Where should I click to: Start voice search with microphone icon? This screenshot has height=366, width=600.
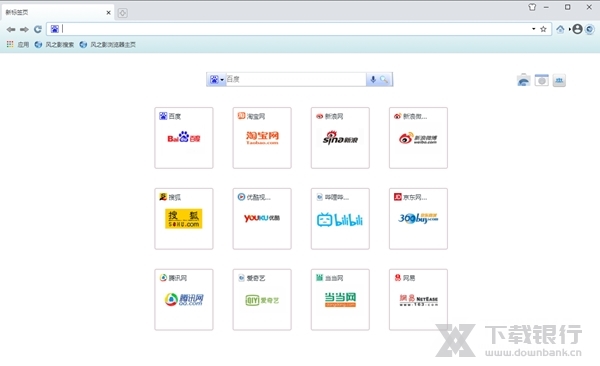[x=373, y=80]
